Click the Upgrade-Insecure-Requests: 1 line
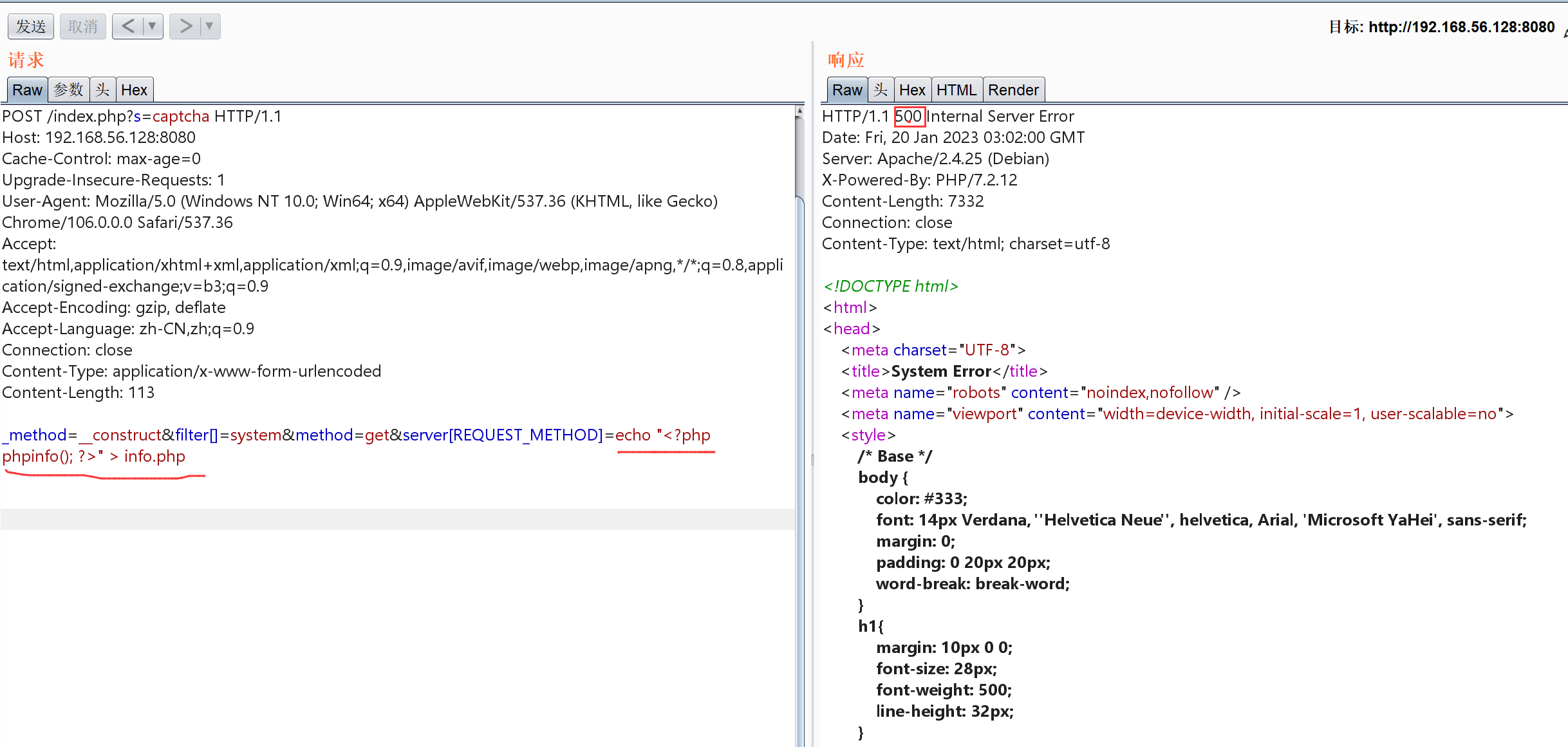Image resolution: width=1568 pixels, height=747 pixels. pyautogui.click(x=113, y=180)
